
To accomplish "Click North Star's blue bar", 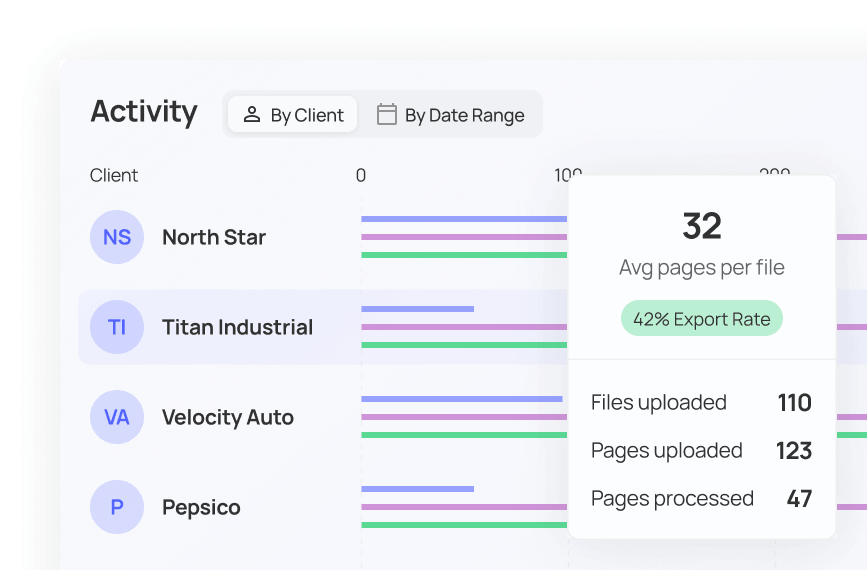I will coord(464,219).
